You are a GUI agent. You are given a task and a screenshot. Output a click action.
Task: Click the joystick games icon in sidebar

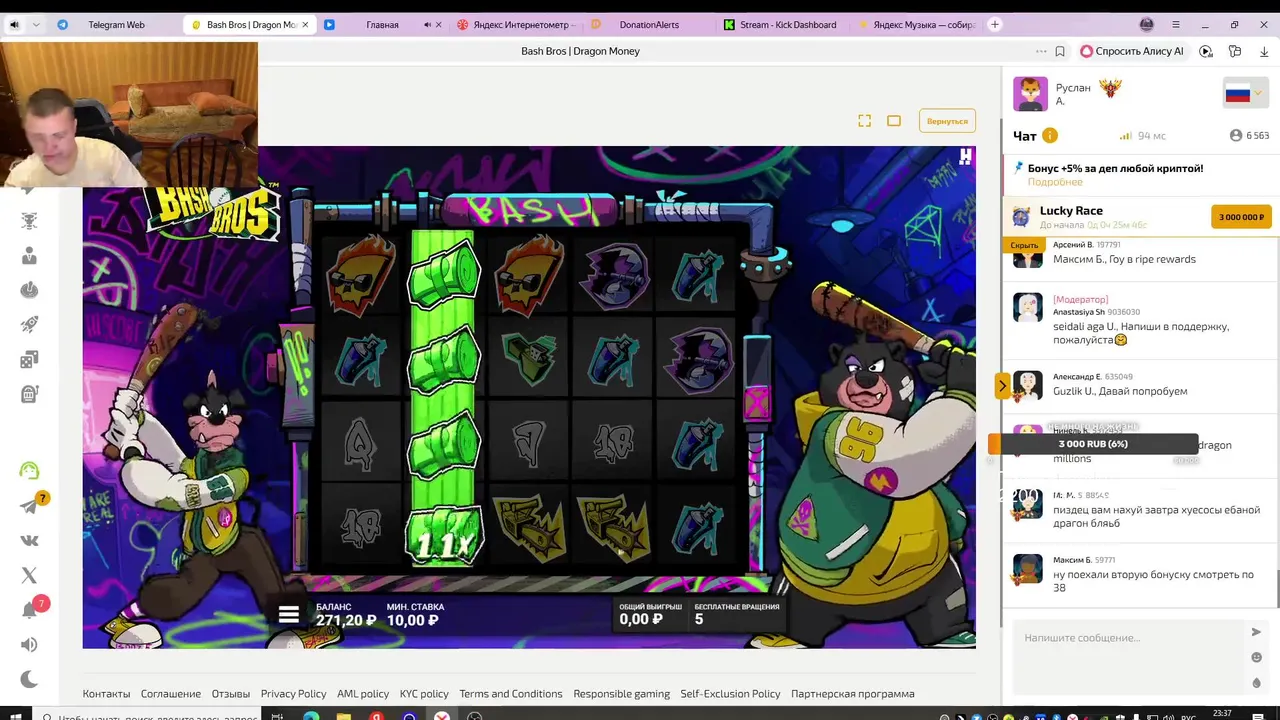tap(29, 290)
